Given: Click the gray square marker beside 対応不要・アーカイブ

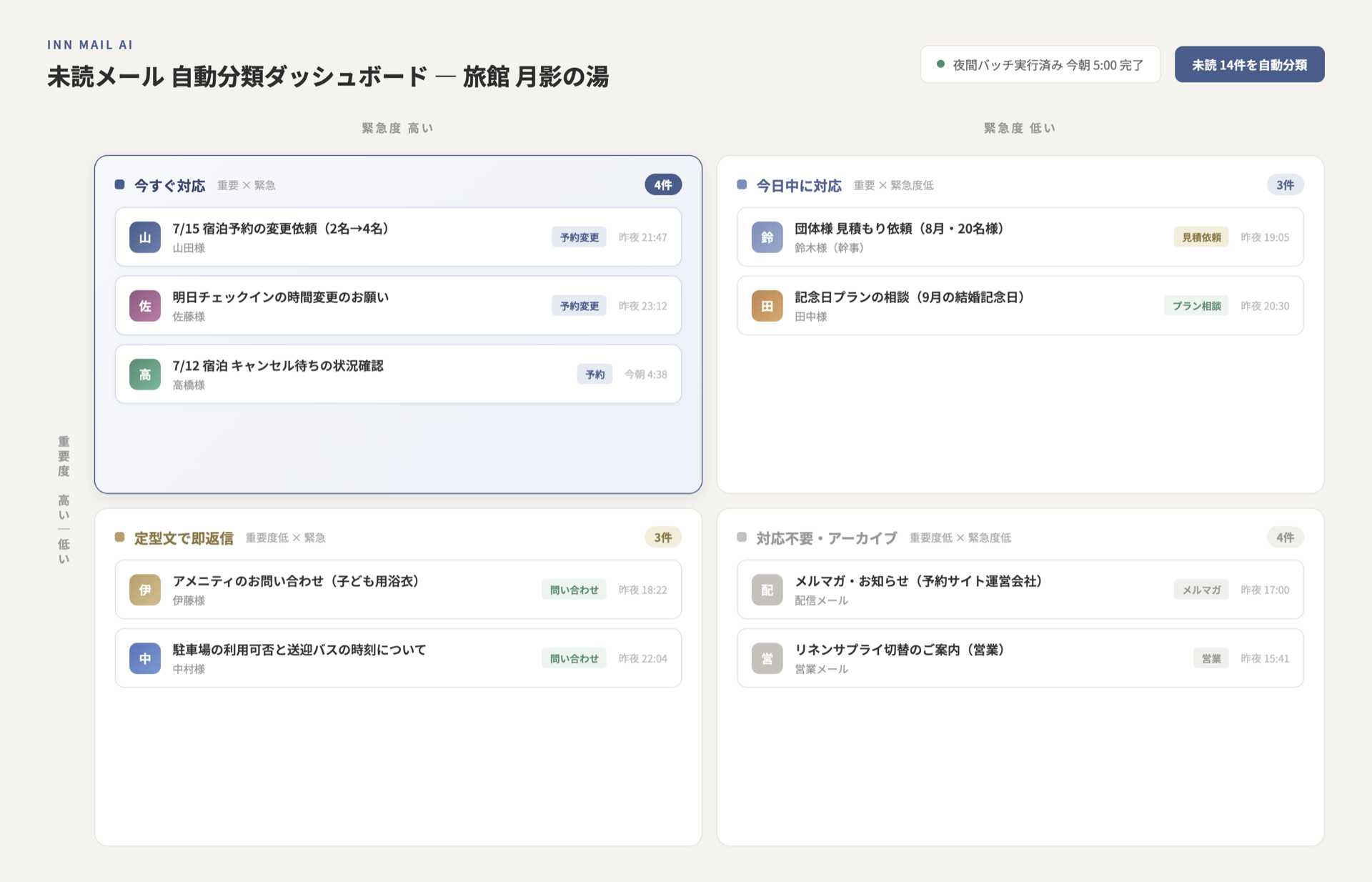Looking at the screenshot, I should pos(742,537).
